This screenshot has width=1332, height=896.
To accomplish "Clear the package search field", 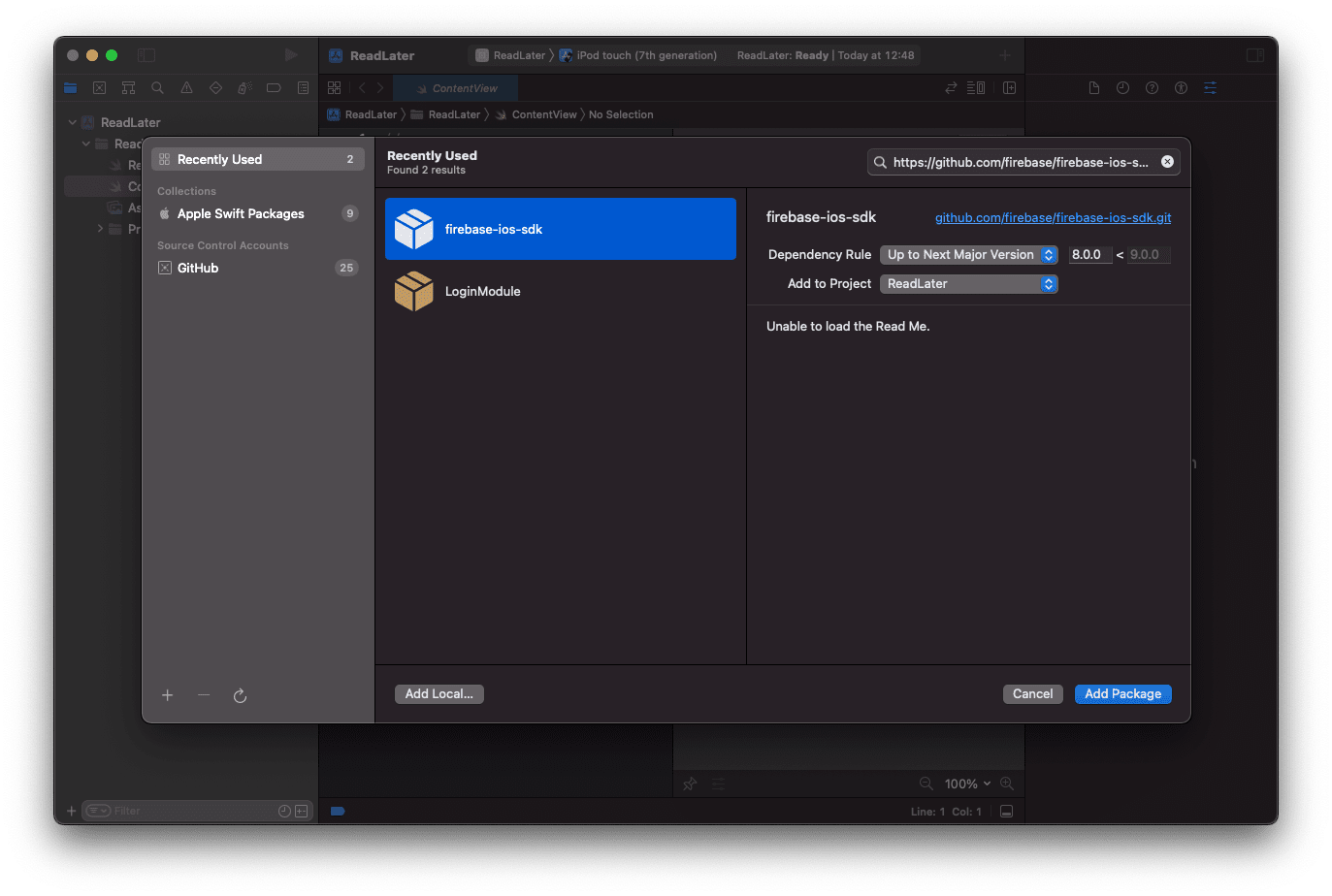I will tap(1168, 162).
